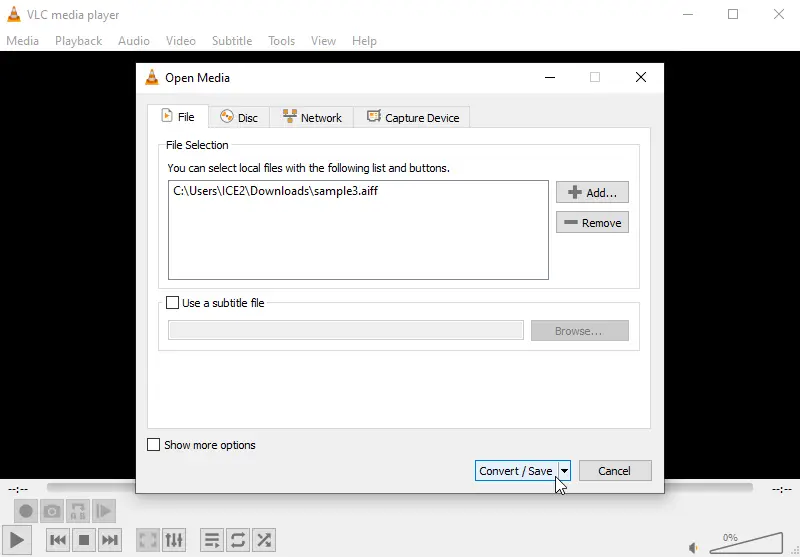The height and width of the screenshot is (557, 800).
Task: Jump to previous media track
Action: click(58, 540)
